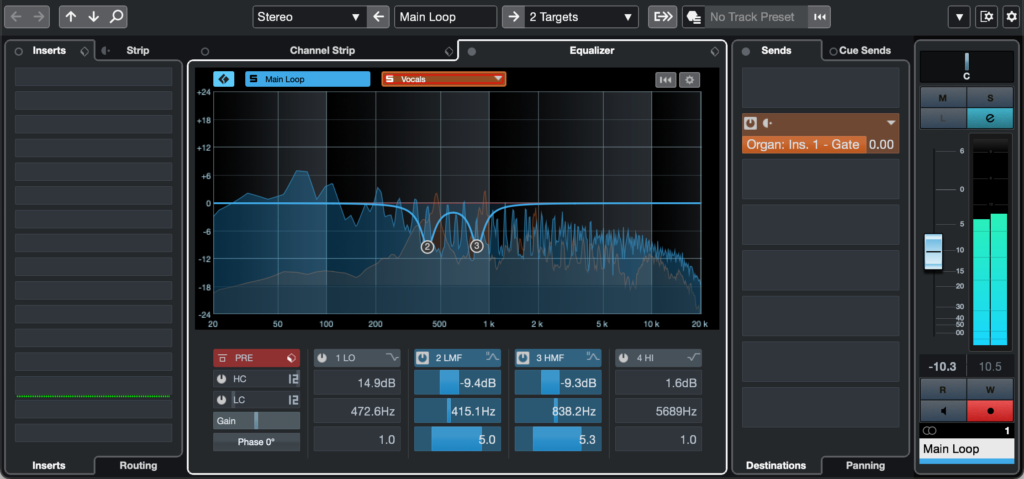This screenshot has height=479, width=1024.
Task: Click the Phase 0° button
Action: click(257, 442)
